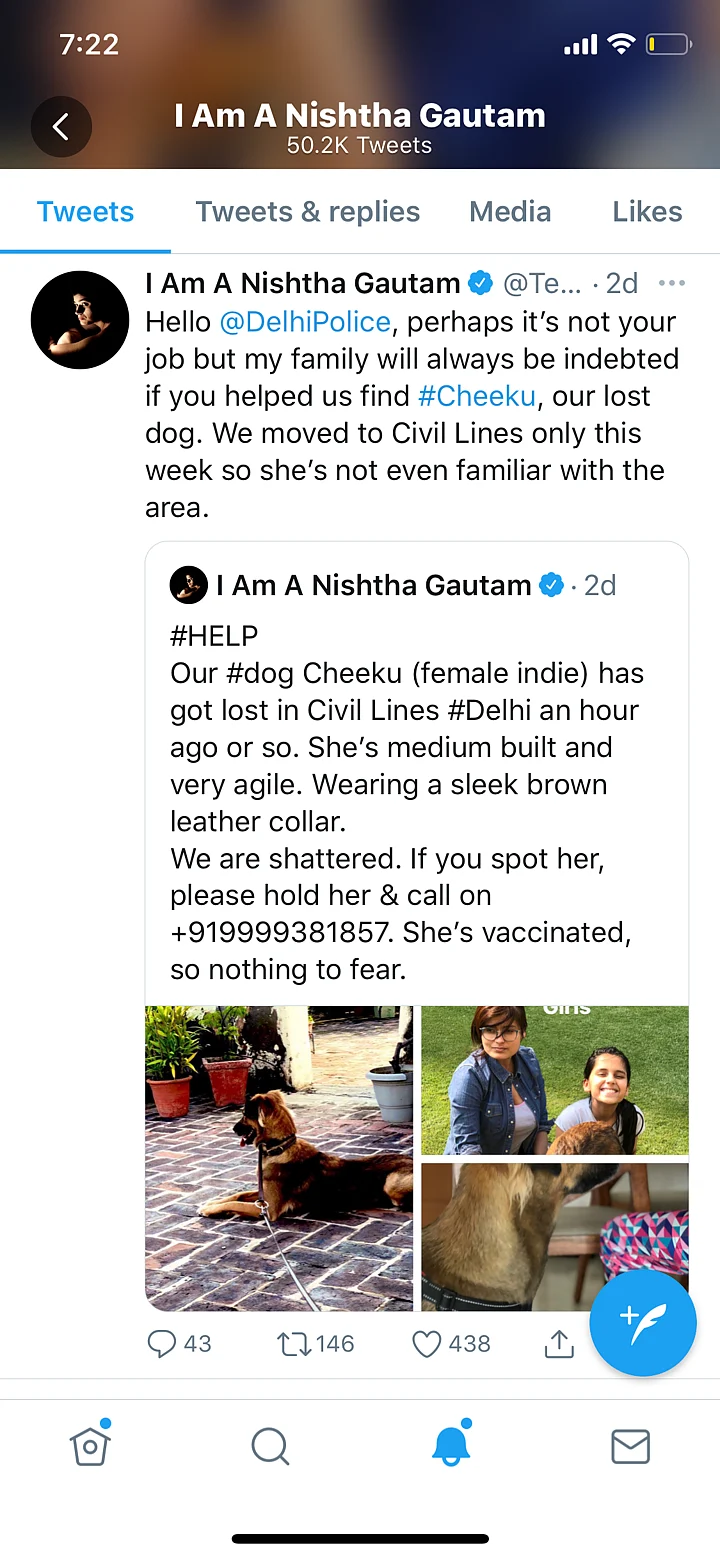Like the tweet with heart icon
The width and height of the screenshot is (720, 1559).
pos(427,1343)
